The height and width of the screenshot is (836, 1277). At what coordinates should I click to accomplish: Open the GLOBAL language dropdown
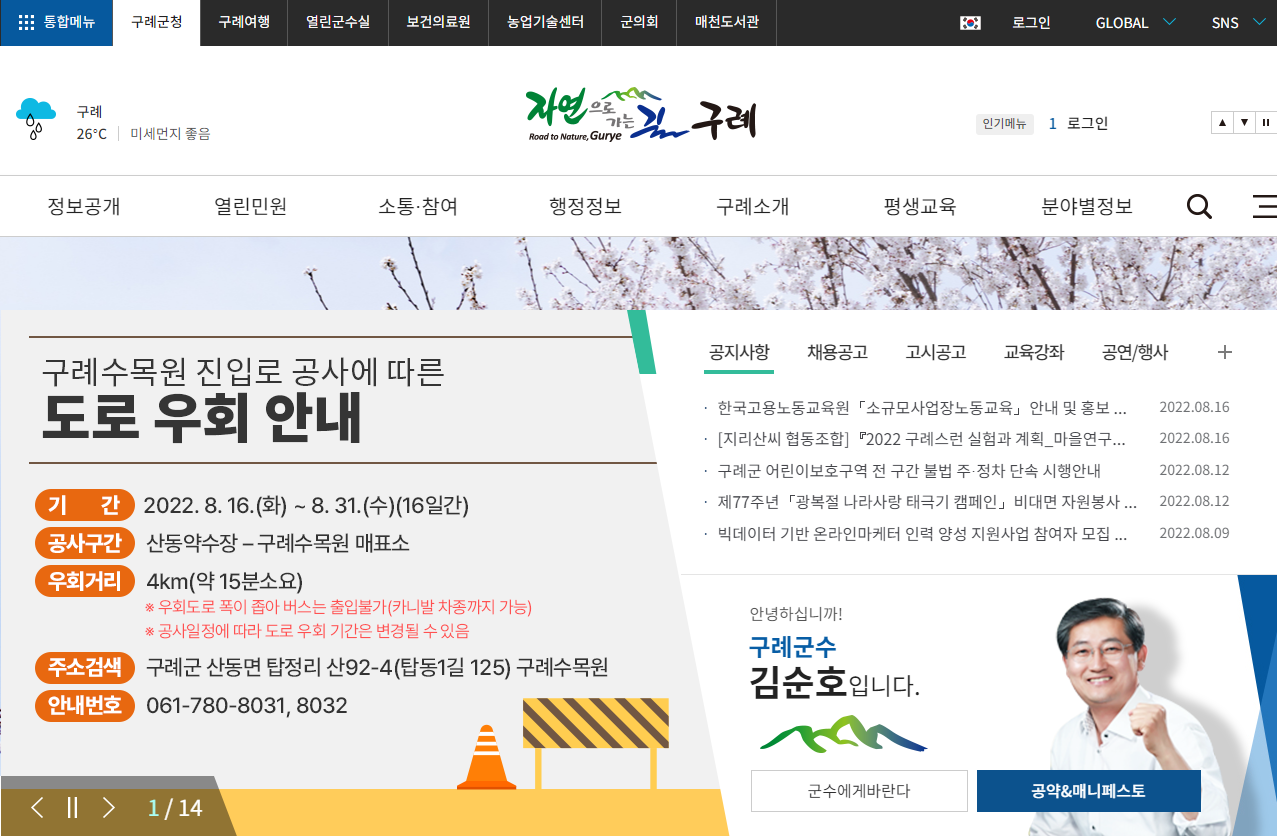pyautogui.click(x=1133, y=22)
